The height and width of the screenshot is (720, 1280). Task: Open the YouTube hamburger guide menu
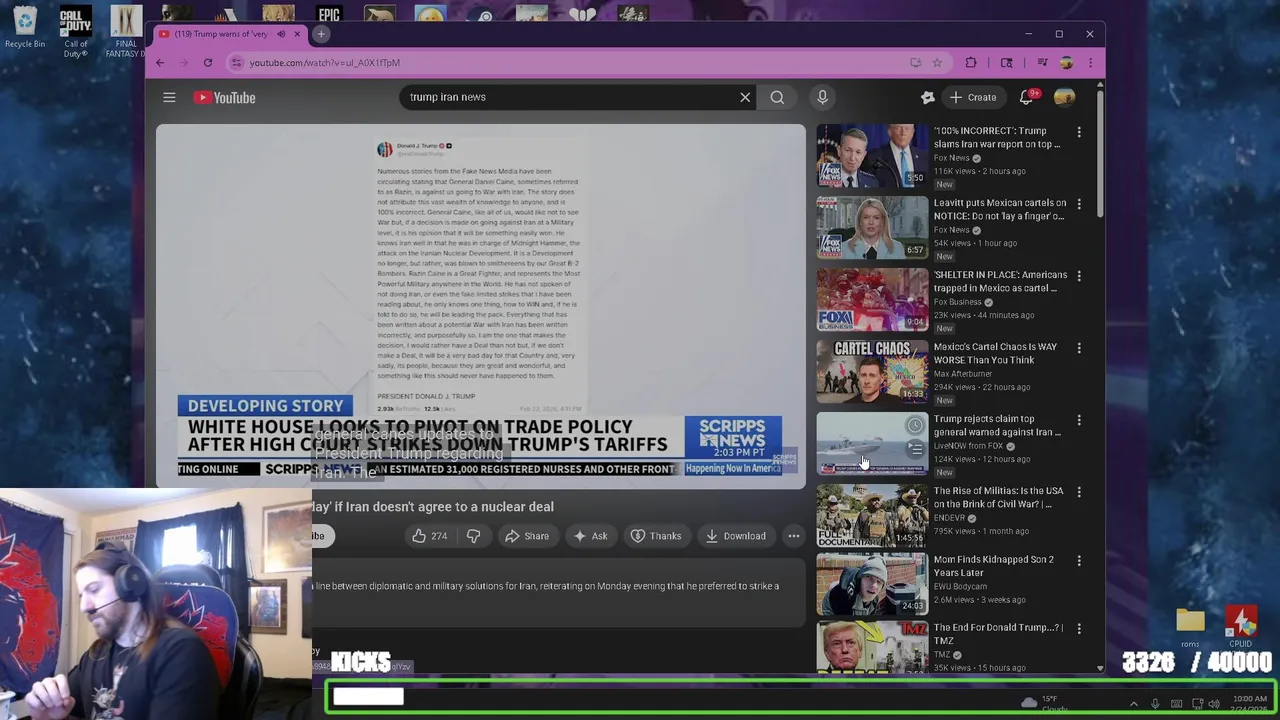pos(169,97)
